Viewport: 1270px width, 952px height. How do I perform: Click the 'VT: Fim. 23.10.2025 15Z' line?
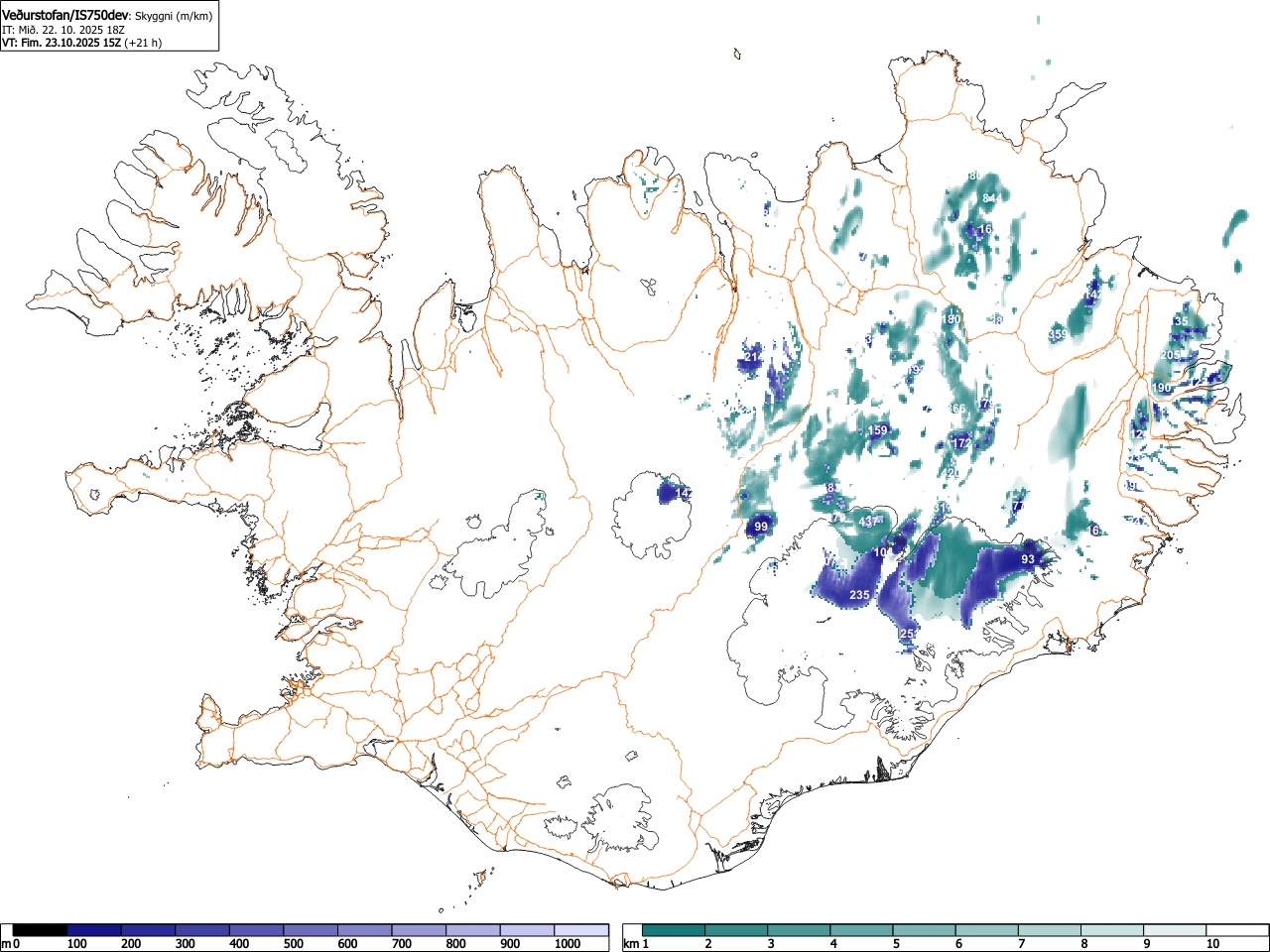point(61,43)
